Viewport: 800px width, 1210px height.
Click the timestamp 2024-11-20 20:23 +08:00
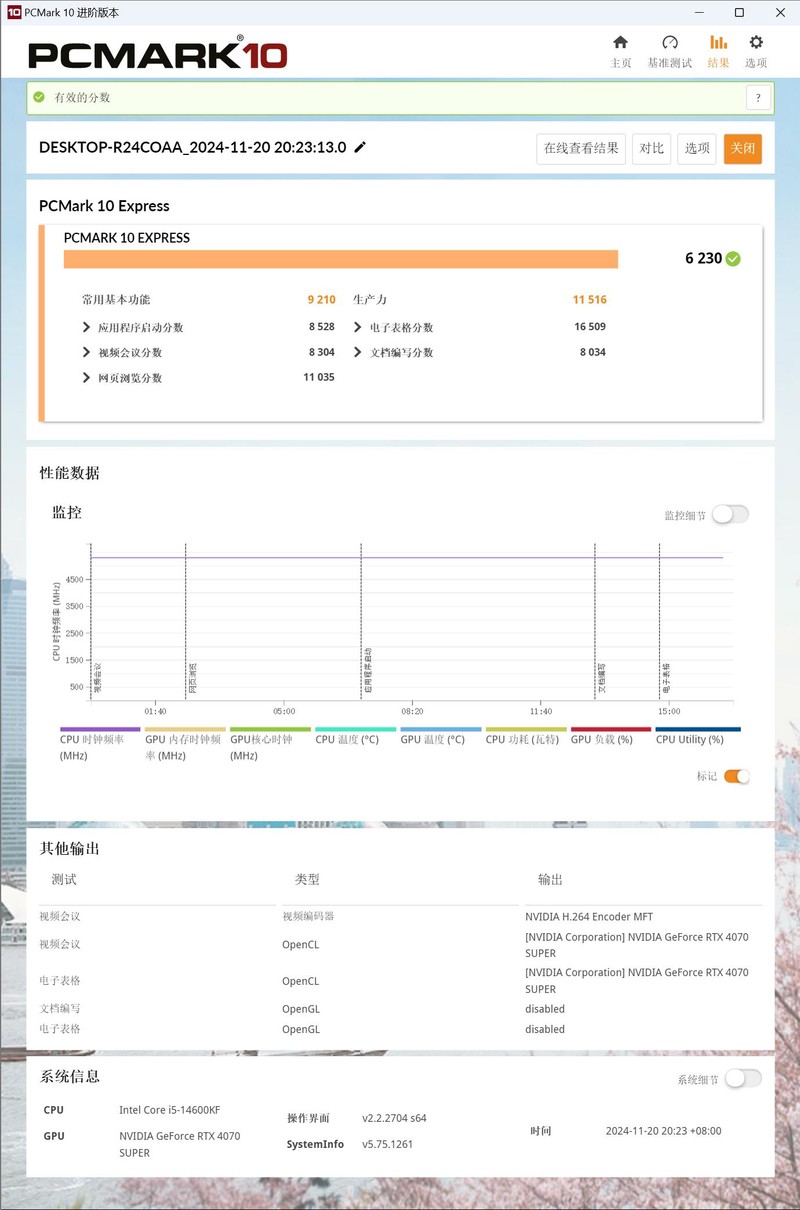pos(663,1131)
